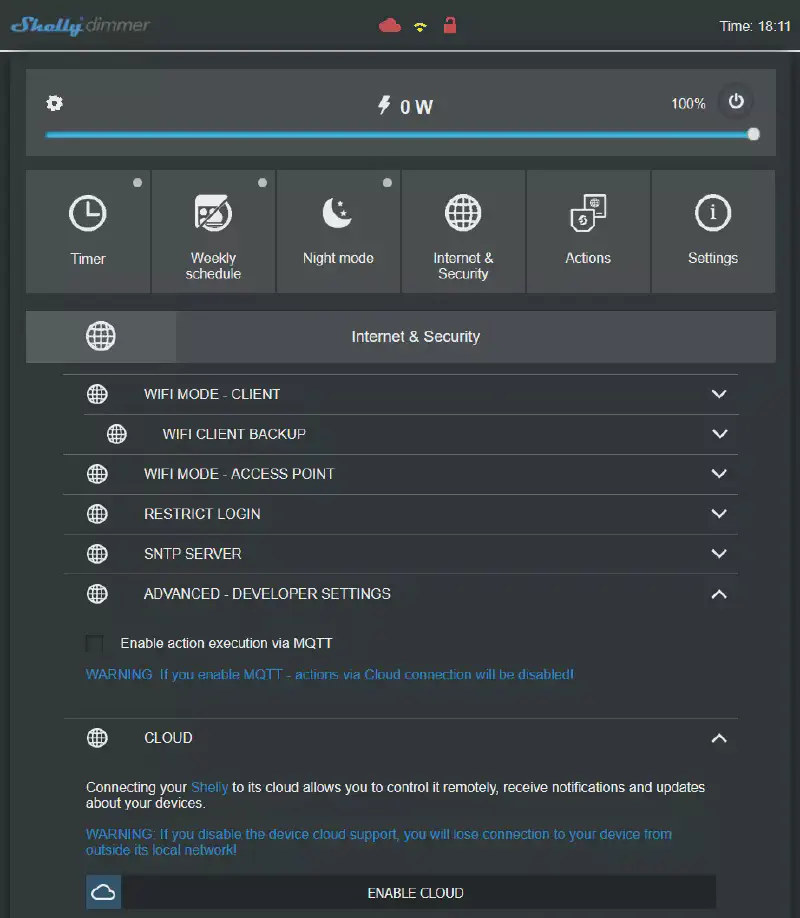Adjust the brightness slider

click(x=400, y=134)
